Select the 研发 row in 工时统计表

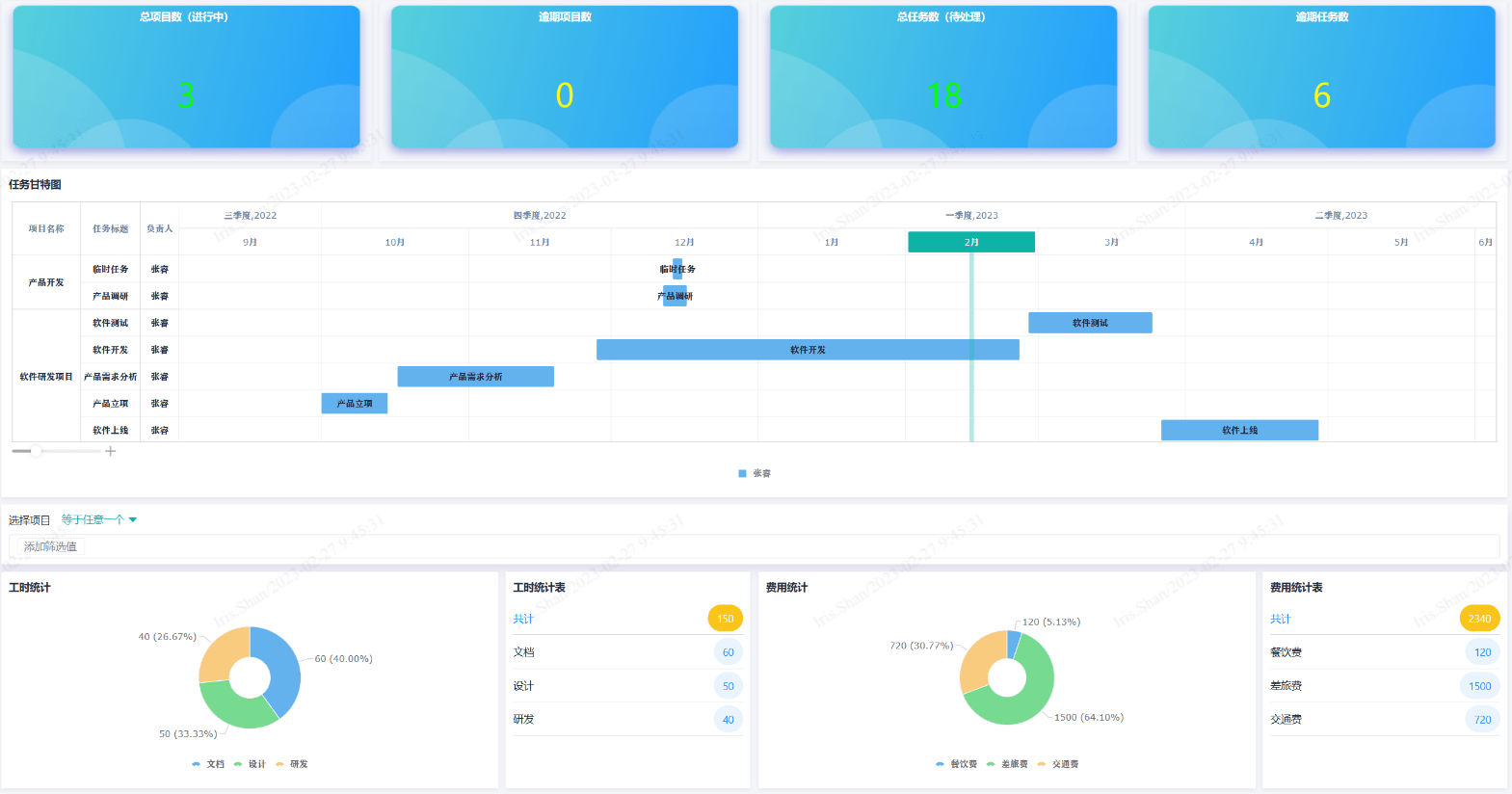[627, 720]
